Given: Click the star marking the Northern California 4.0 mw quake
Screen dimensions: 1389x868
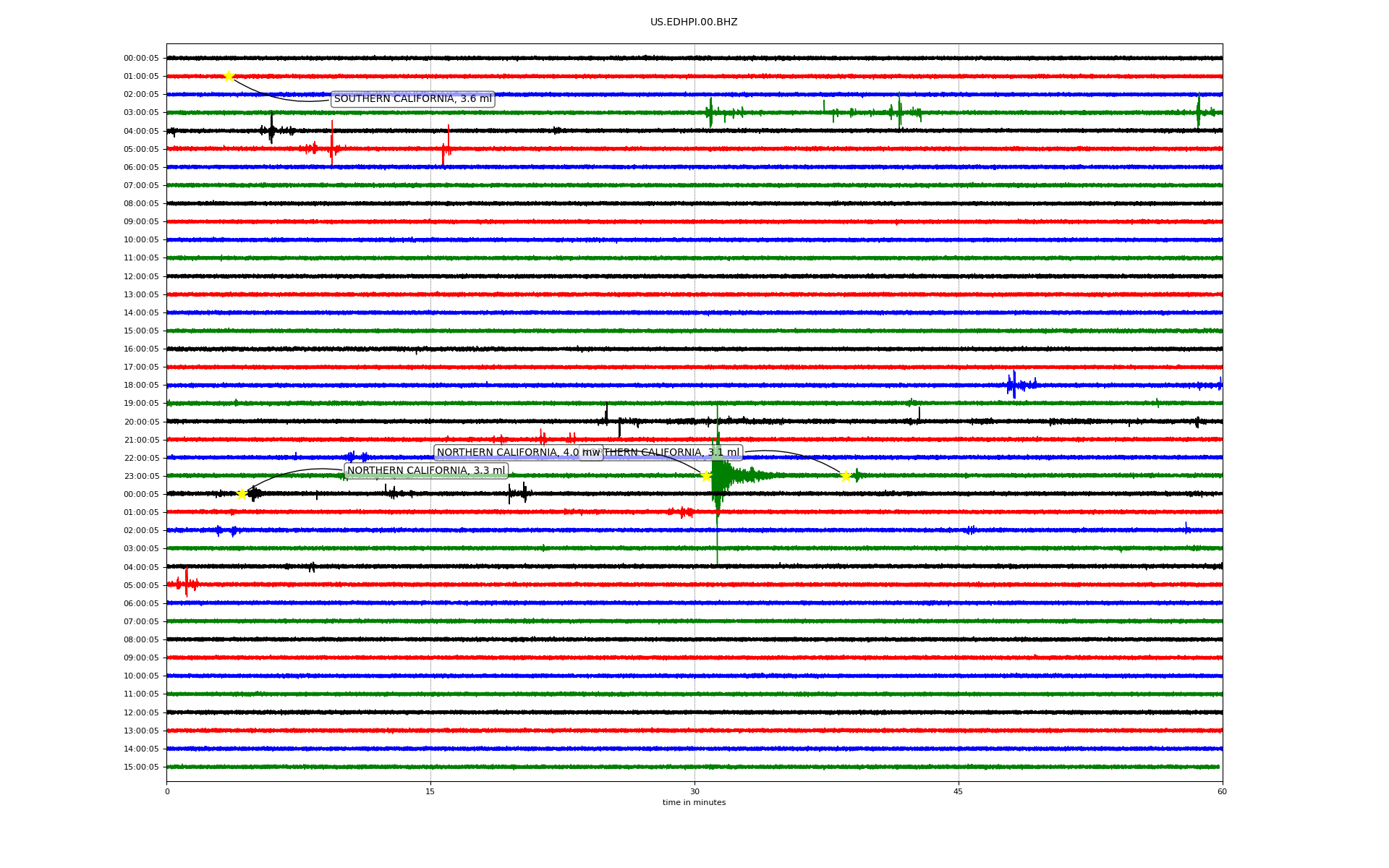Looking at the screenshot, I should 706,476.
